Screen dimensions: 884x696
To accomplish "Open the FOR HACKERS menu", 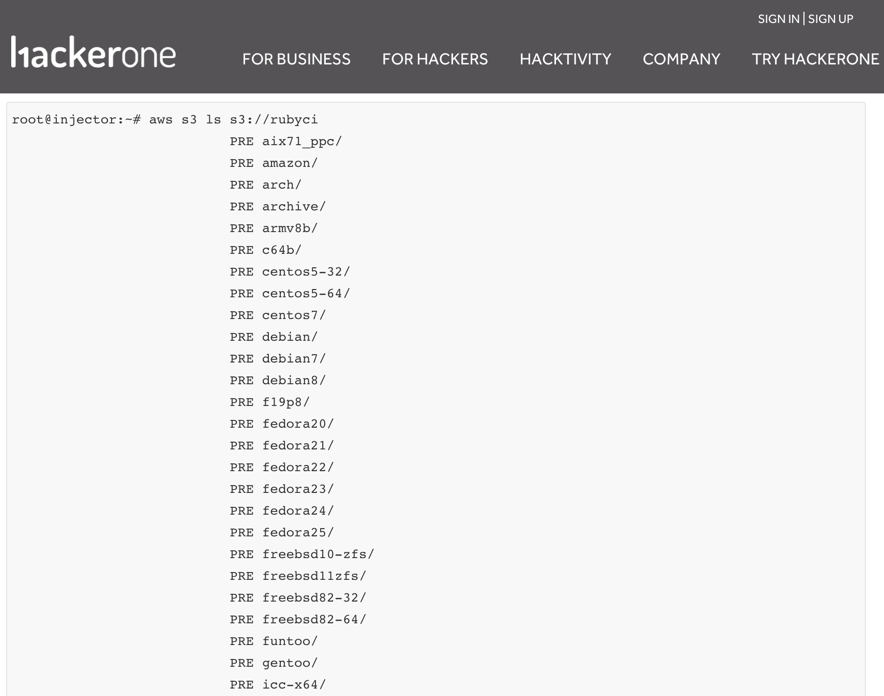I will (435, 59).
